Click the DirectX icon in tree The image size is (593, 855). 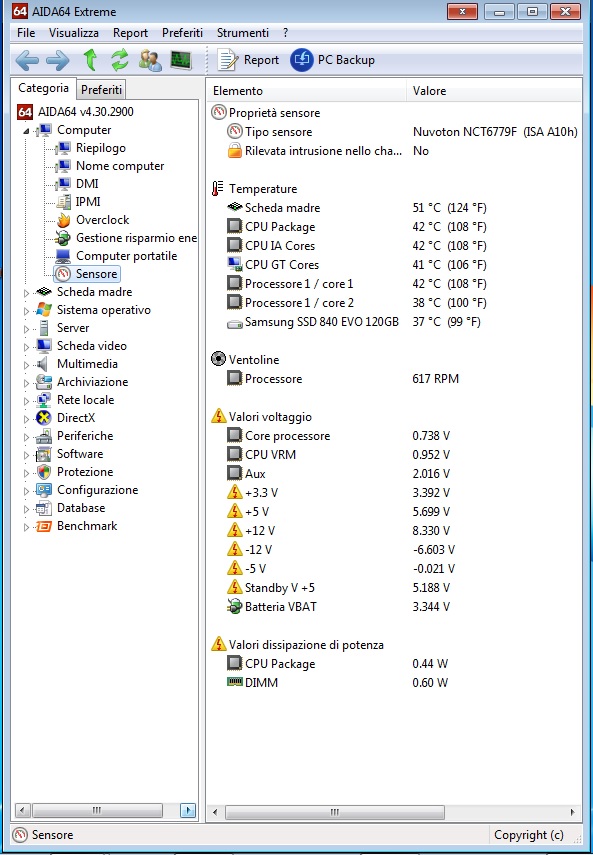(44, 418)
